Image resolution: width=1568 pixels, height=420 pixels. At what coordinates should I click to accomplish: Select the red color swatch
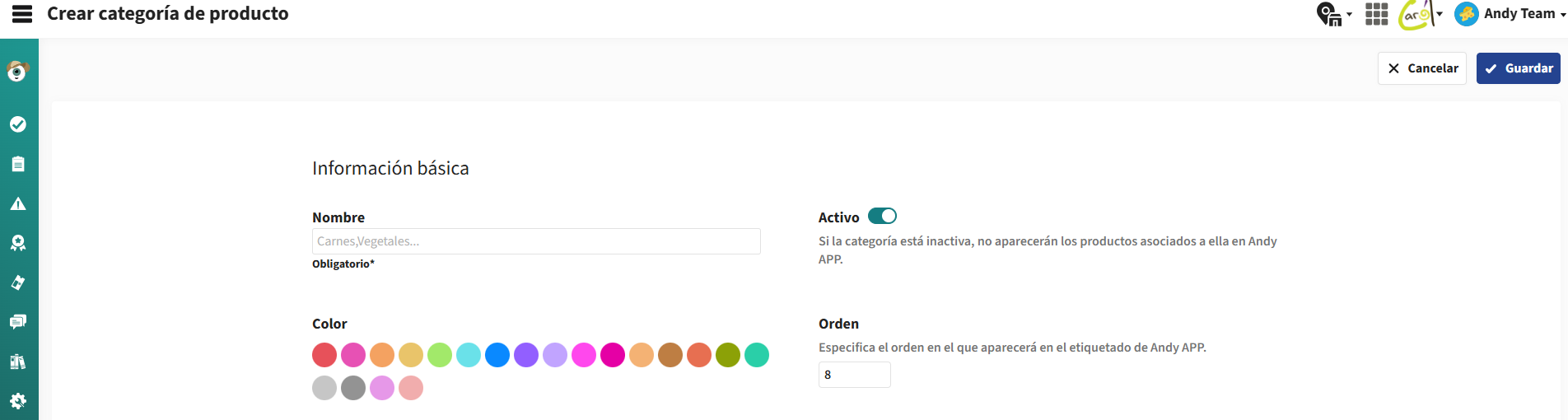coord(324,355)
